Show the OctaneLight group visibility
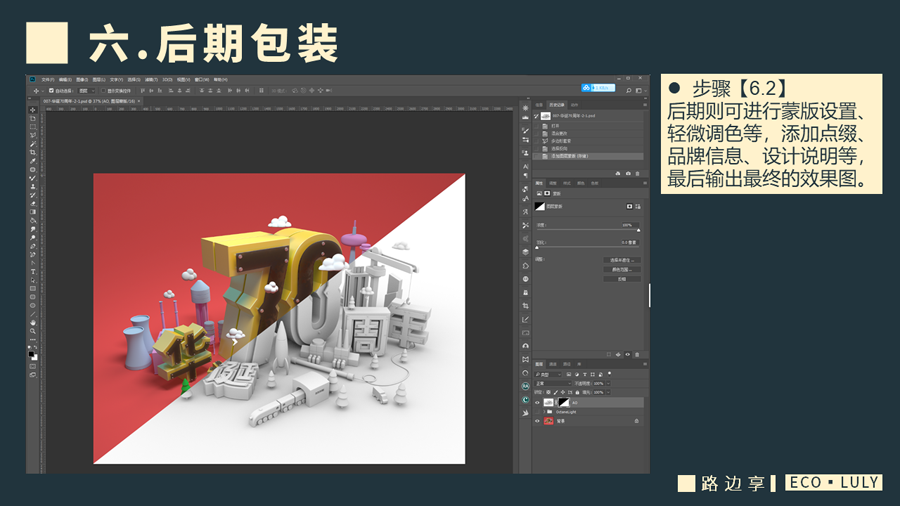 tap(537, 412)
